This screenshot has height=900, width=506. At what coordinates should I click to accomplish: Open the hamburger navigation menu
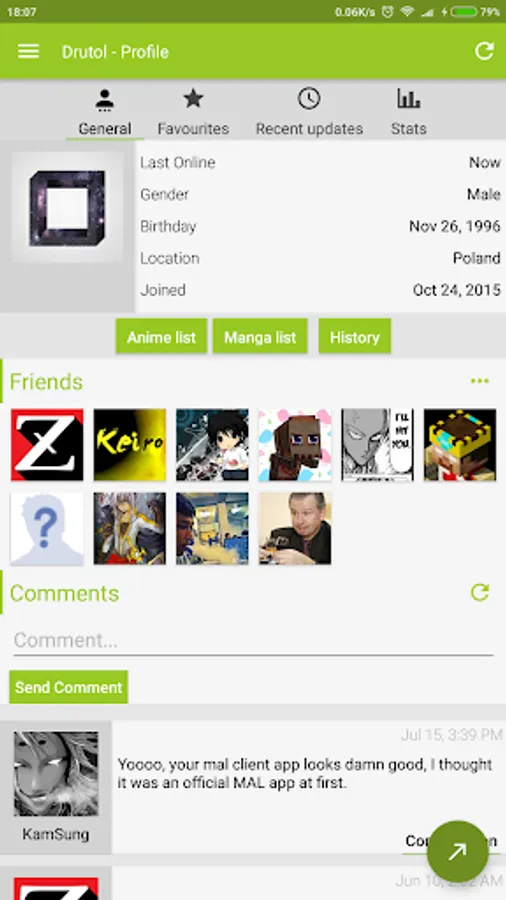28,52
